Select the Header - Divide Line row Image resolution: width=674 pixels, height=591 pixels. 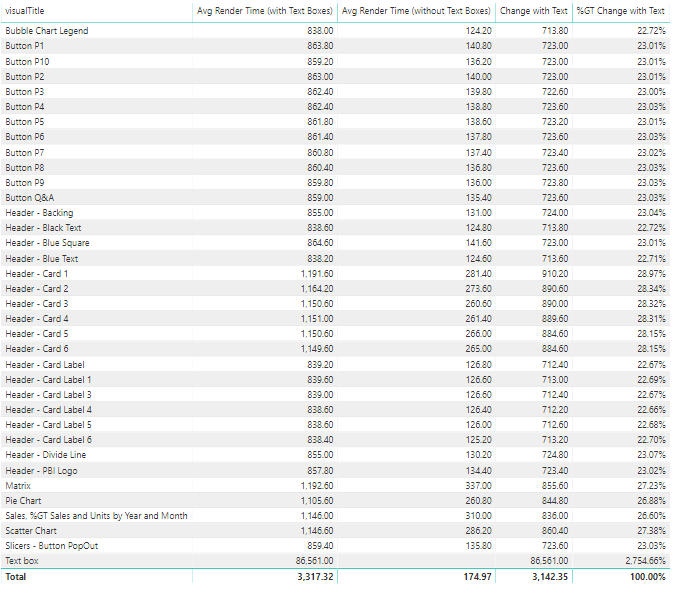pos(335,455)
